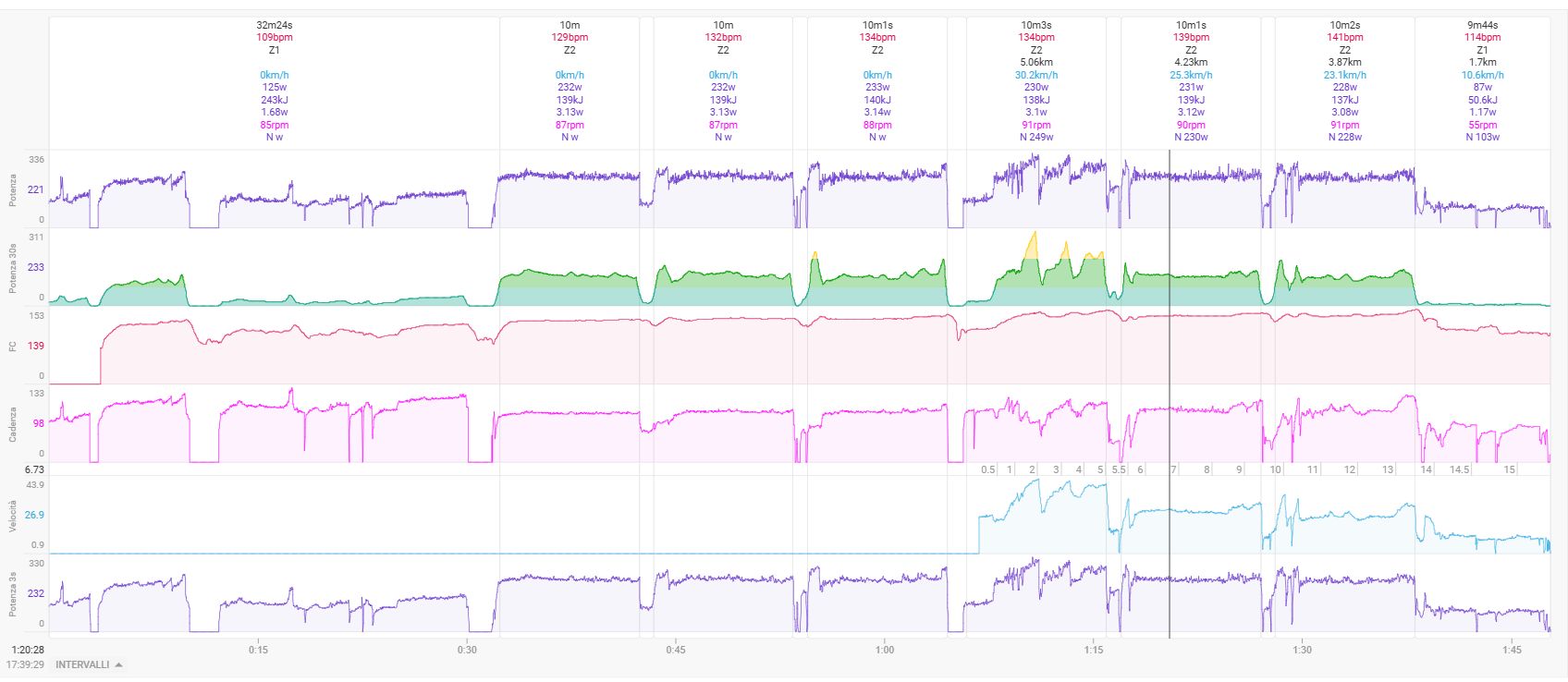Click the tallest yellow peak in Potenza 30s
This screenshot has width=1568, height=682.
pyautogui.click(x=1034, y=237)
